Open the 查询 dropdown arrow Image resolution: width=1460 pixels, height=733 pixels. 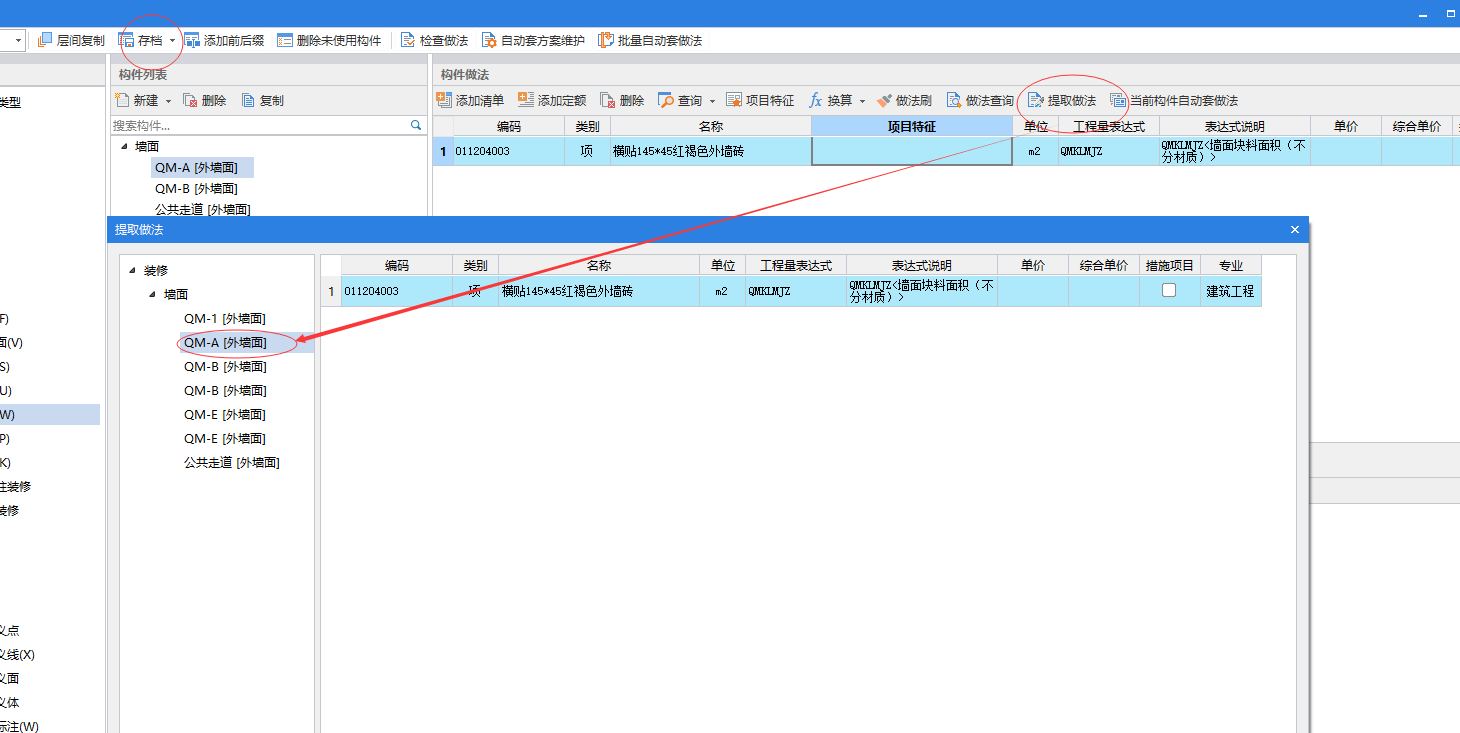pyautogui.click(x=712, y=101)
